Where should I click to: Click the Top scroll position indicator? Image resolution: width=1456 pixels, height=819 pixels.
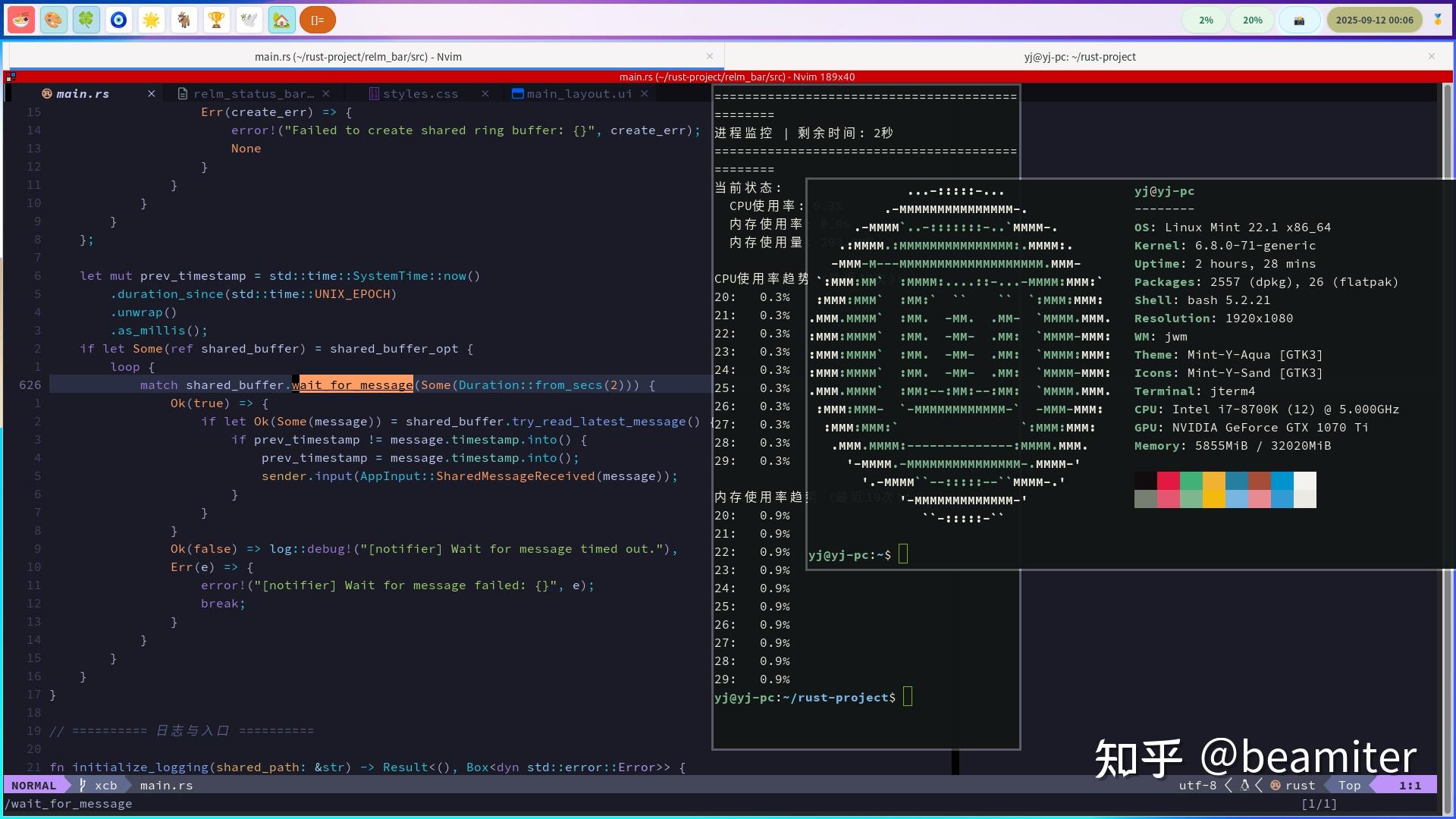click(x=1349, y=786)
